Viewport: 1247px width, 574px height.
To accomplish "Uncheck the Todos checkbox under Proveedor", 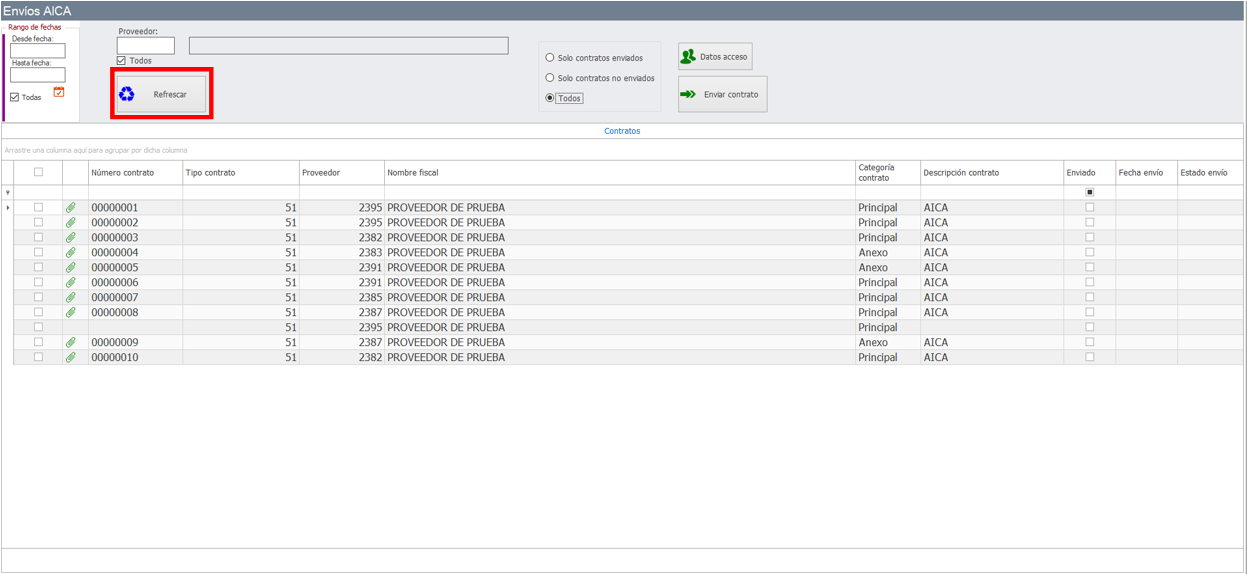I will (122, 61).
